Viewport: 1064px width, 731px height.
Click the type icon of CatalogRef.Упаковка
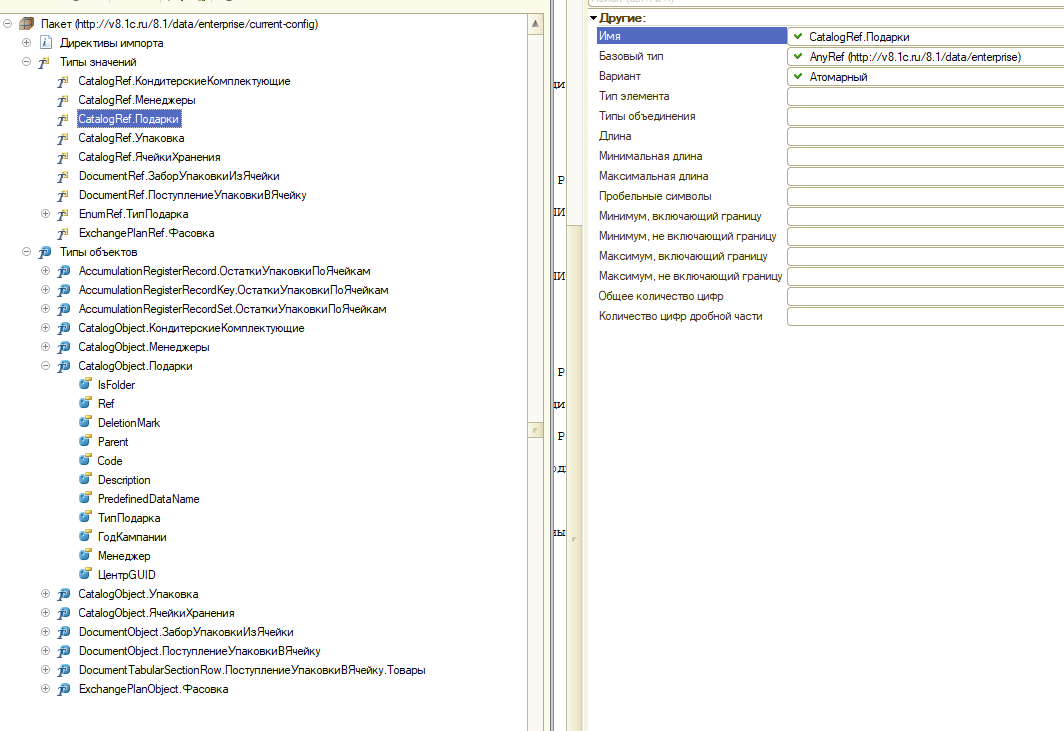pyautogui.click(x=63, y=138)
